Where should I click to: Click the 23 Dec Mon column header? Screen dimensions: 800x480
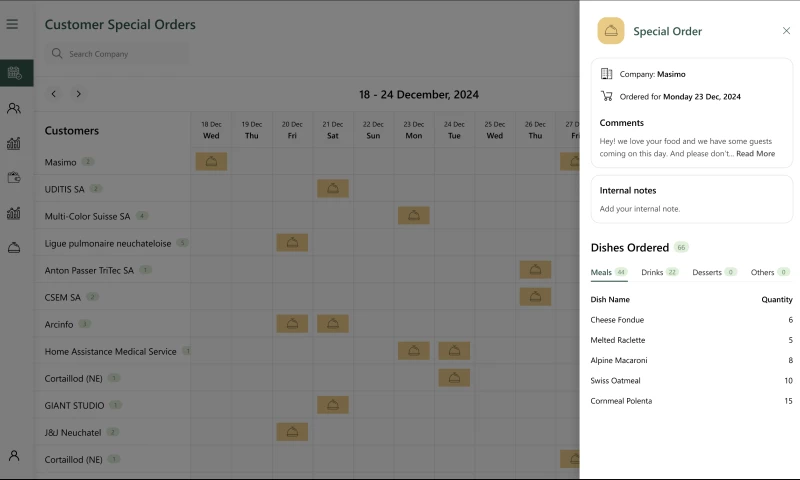click(x=414, y=130)
